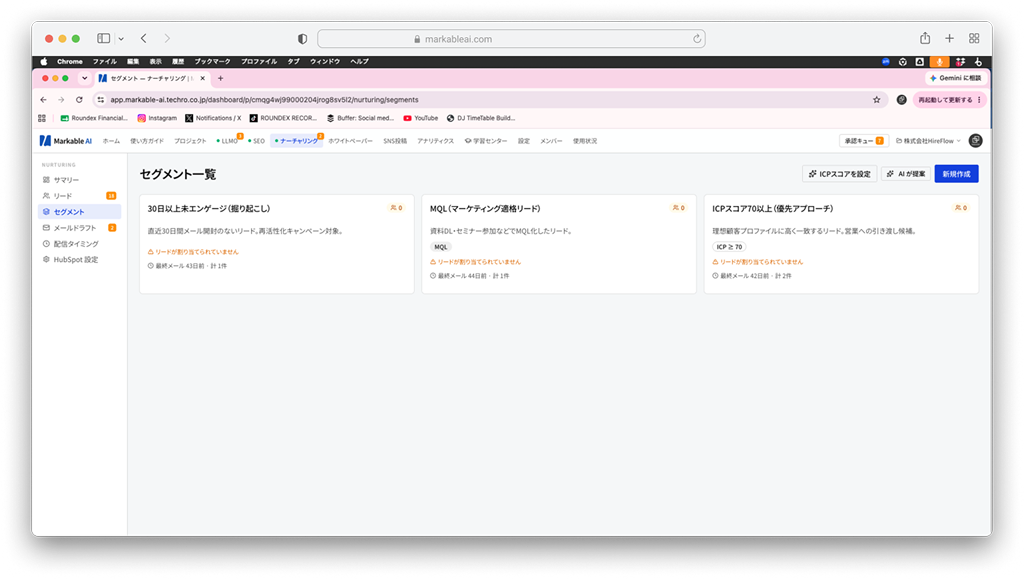This screenshot has height=579, width=1024.
Task: Open the 使い方ガイド nav item
Action: point(147,141)
